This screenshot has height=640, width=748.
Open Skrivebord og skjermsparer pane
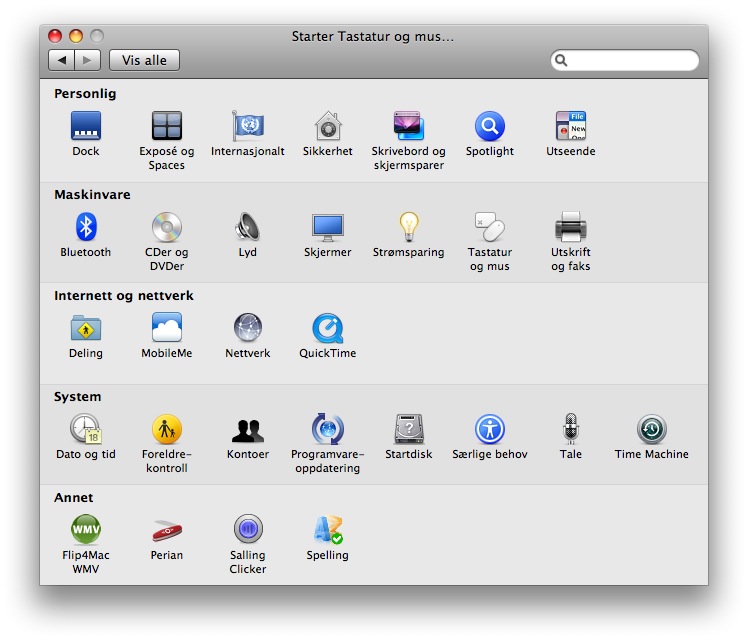click(409, 126)
